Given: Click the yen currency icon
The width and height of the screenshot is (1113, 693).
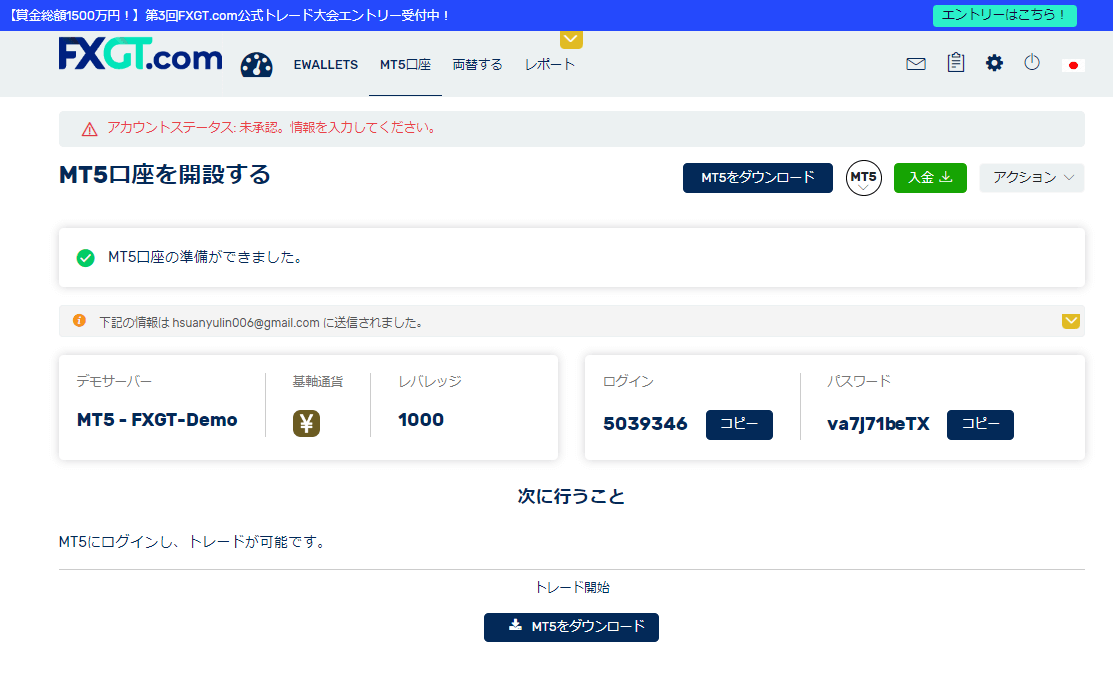Looking at the screenshot, I should pos(306,424).
